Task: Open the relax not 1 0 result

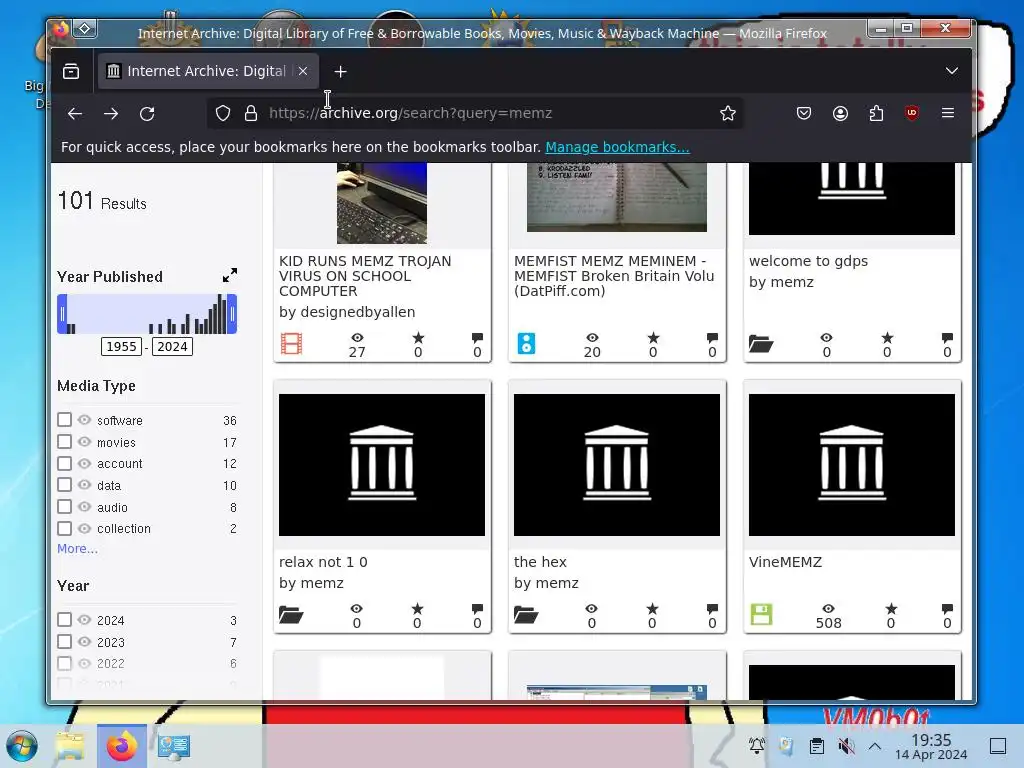Action: point(323,562)
